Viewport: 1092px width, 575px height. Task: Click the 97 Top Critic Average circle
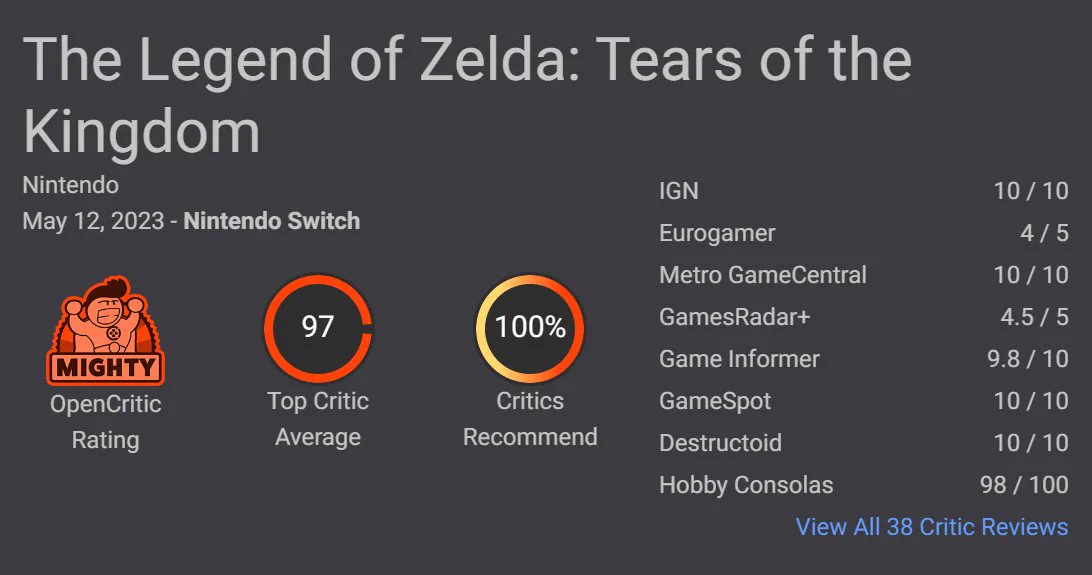coord(318,328)
